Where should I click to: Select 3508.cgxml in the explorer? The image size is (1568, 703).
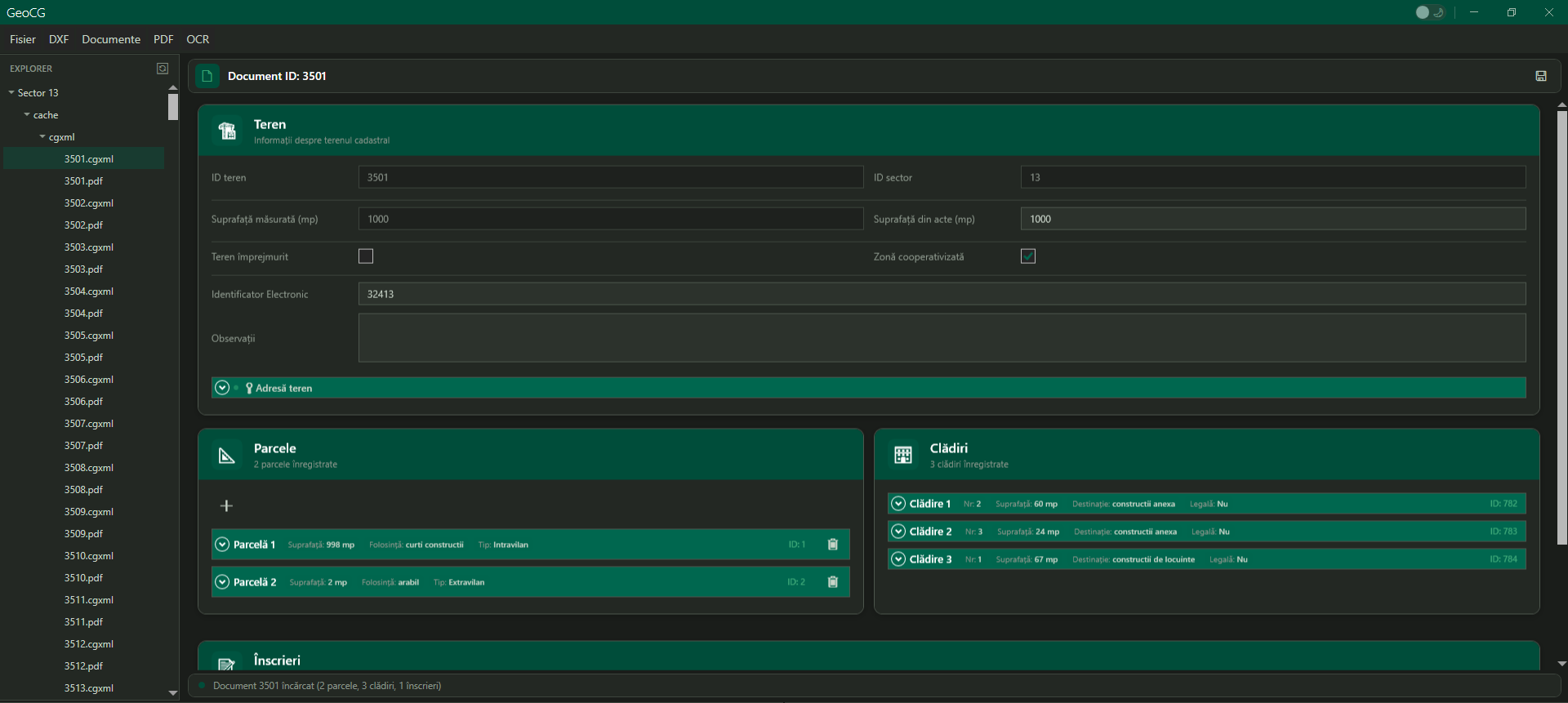pos(89,468)
